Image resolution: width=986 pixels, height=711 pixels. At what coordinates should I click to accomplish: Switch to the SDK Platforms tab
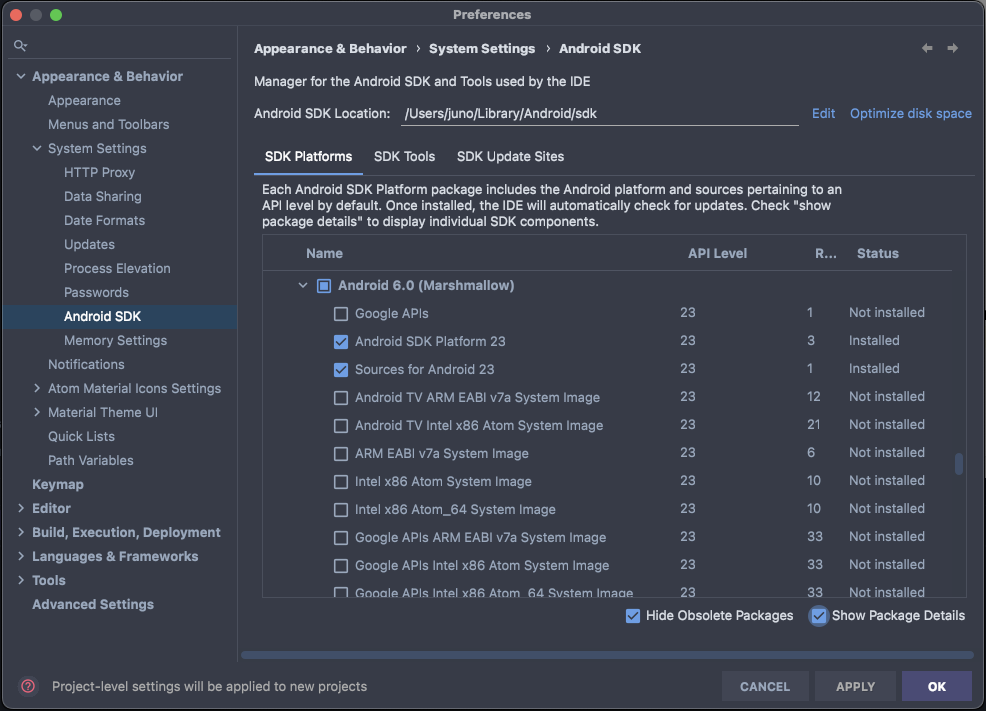coord(308,157)
